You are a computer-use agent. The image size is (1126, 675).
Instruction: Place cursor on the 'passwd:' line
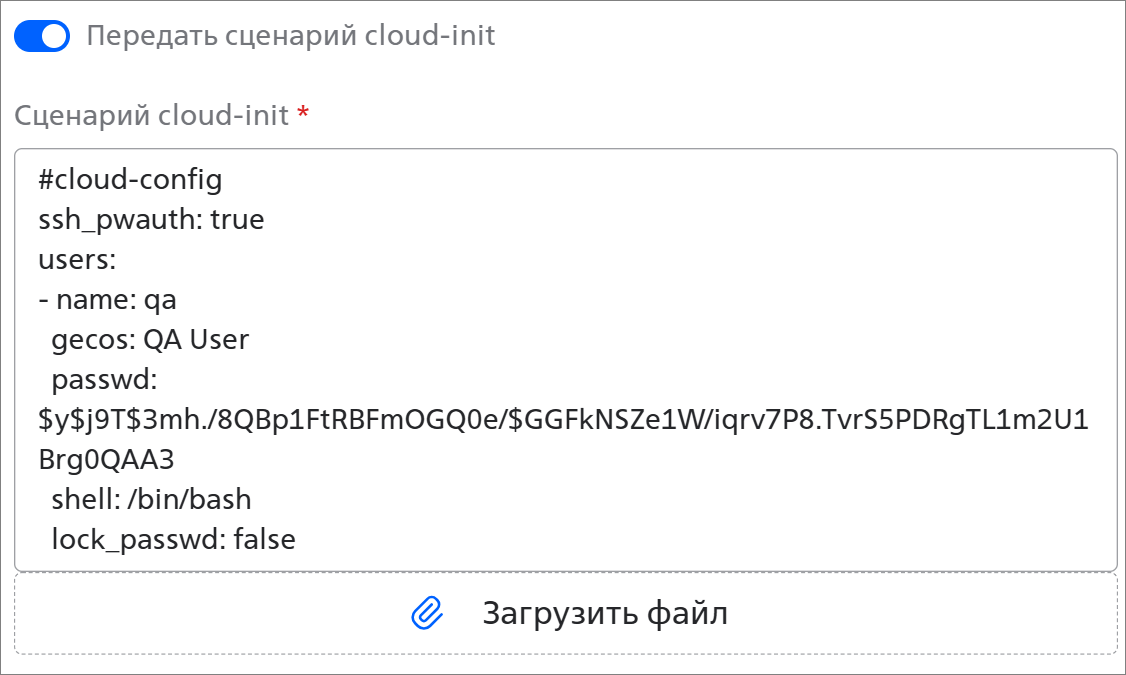pyautogui.click(x=104, y=379)
